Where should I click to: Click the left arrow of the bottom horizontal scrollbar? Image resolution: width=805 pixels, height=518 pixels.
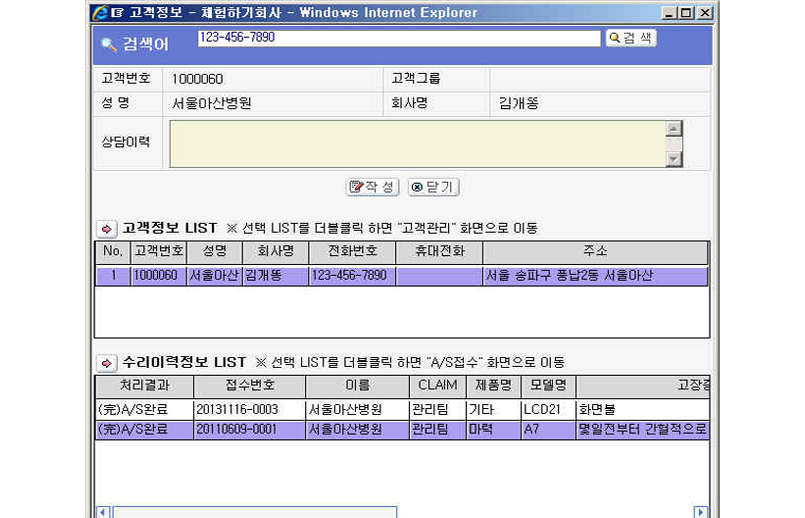click(x=102, y=512)
